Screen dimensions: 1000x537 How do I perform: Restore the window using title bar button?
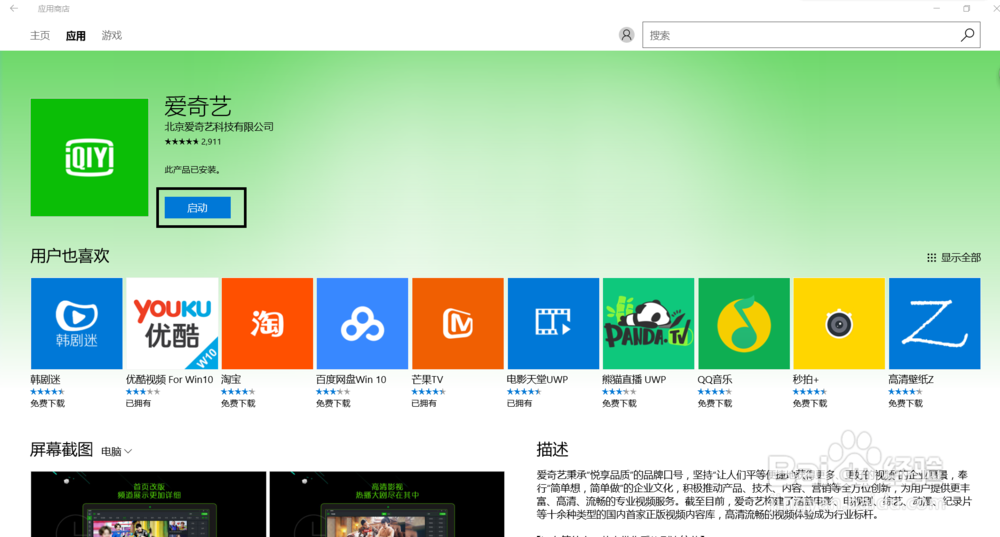(x=967, y=8)
